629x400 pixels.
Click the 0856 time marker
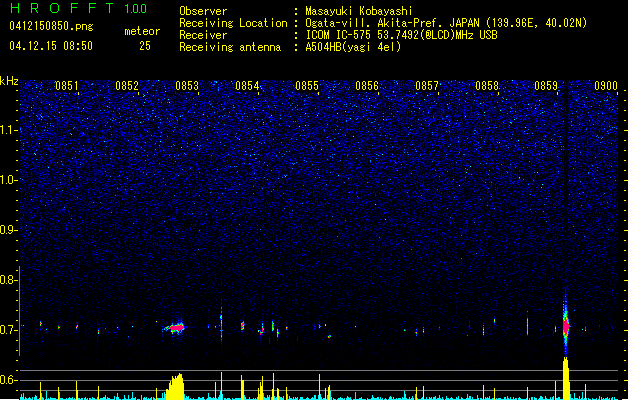click(x=367, y=86)
